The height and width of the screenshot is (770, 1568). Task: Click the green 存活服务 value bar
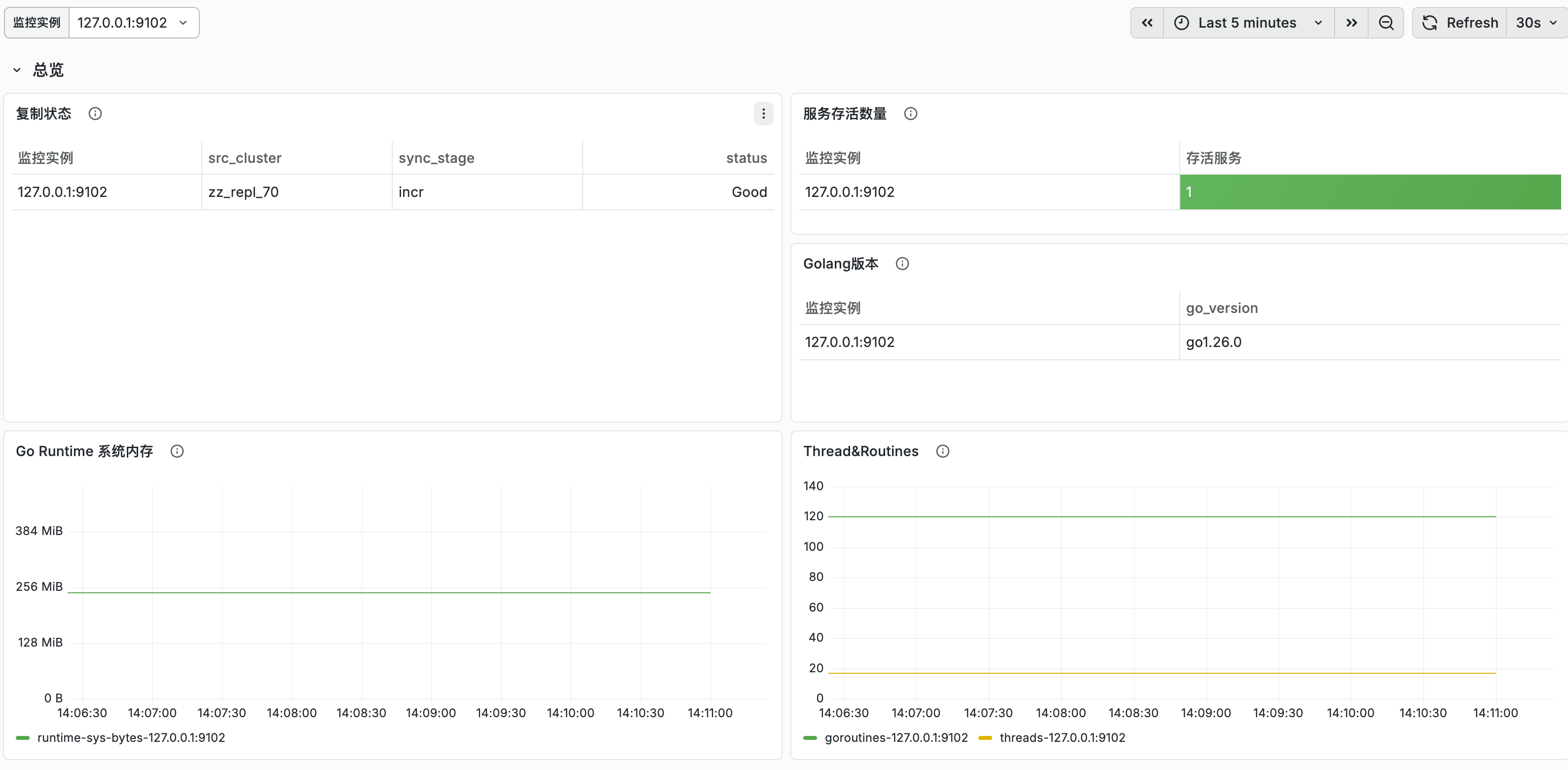click(x=1370, y=192)
